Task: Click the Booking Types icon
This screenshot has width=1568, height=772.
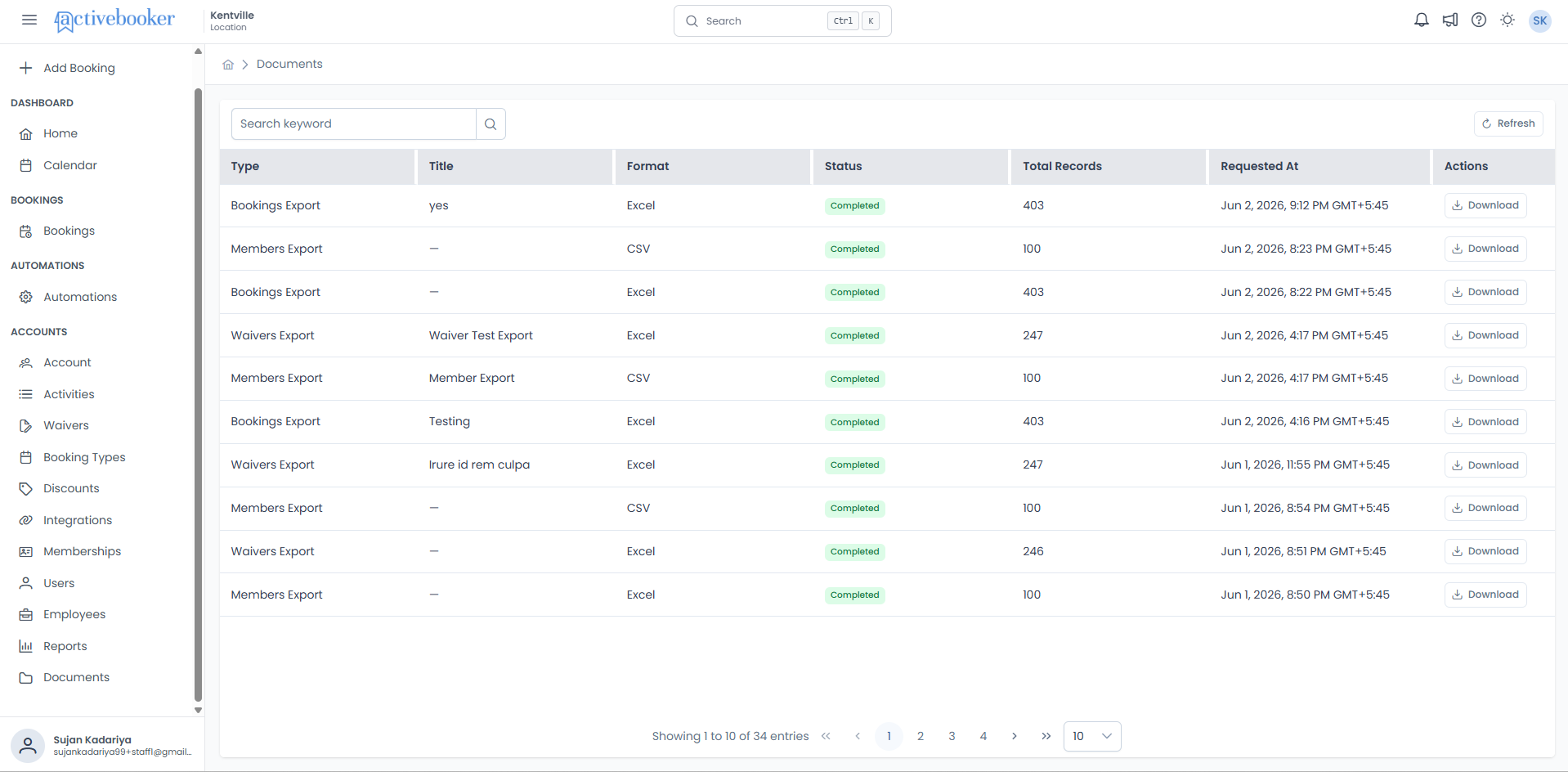Action: pos(26,457)
